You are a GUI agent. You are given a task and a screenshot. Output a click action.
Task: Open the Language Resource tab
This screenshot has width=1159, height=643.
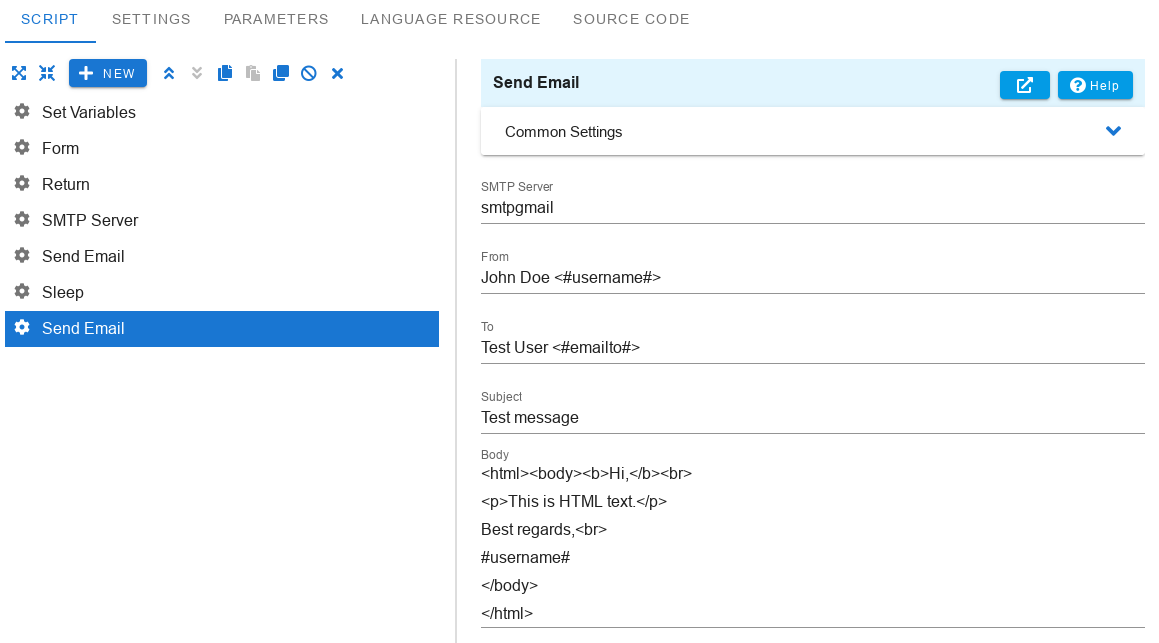tap(451, 19)
